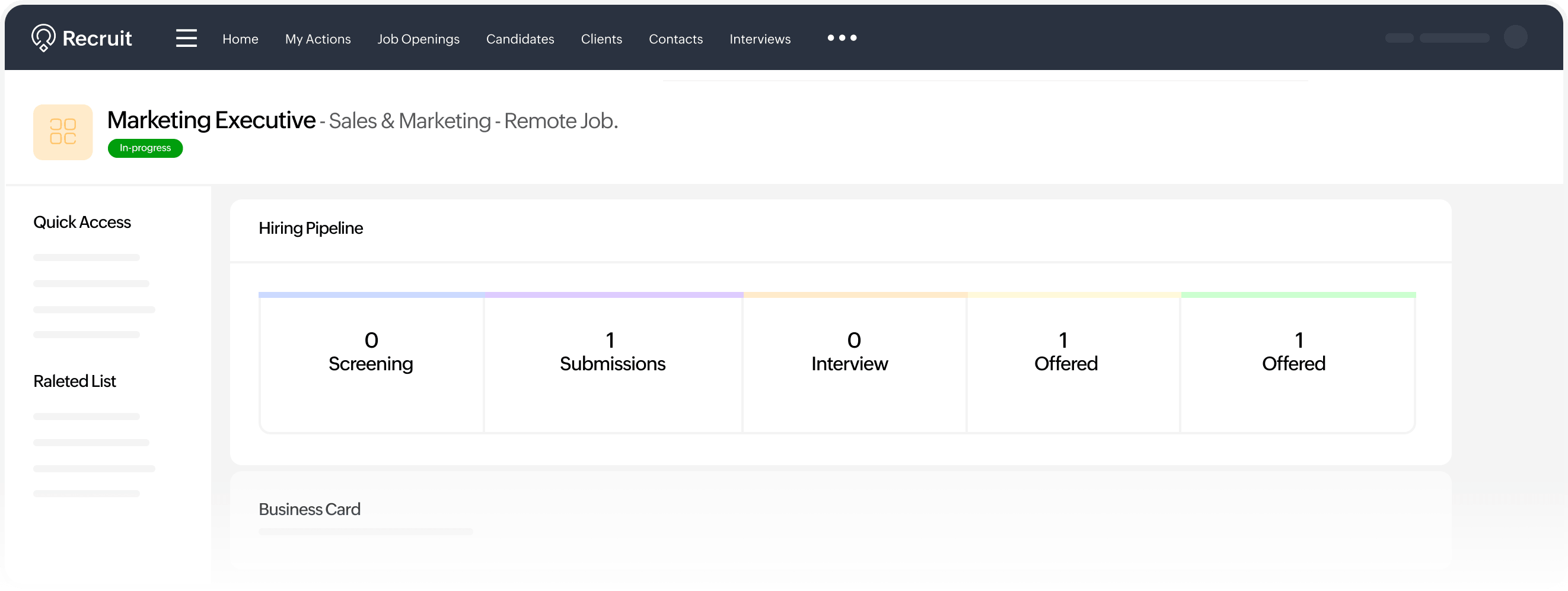Select the Interview pipeline stage

(854, 364)
